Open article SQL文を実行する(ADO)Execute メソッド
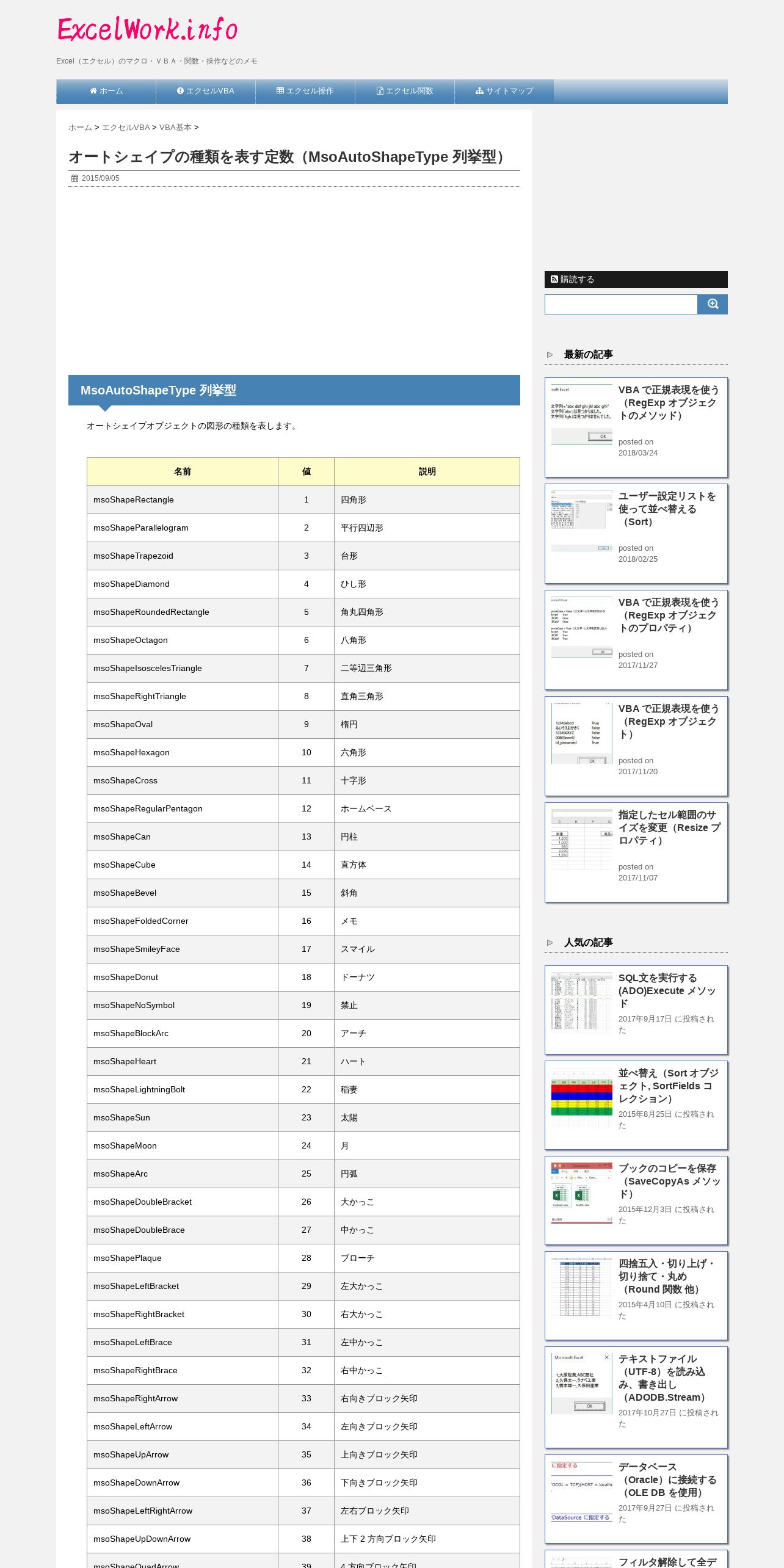 tap(667, 990)
